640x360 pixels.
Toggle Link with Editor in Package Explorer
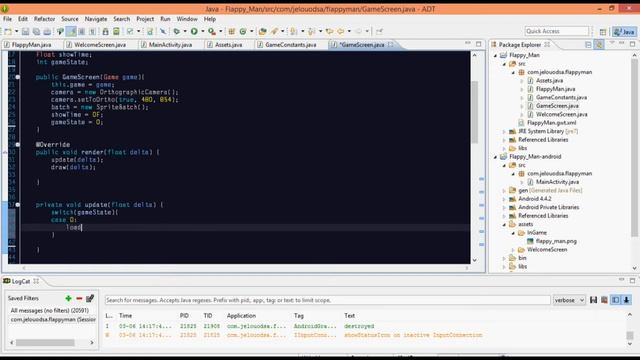(x=599, y=44)
